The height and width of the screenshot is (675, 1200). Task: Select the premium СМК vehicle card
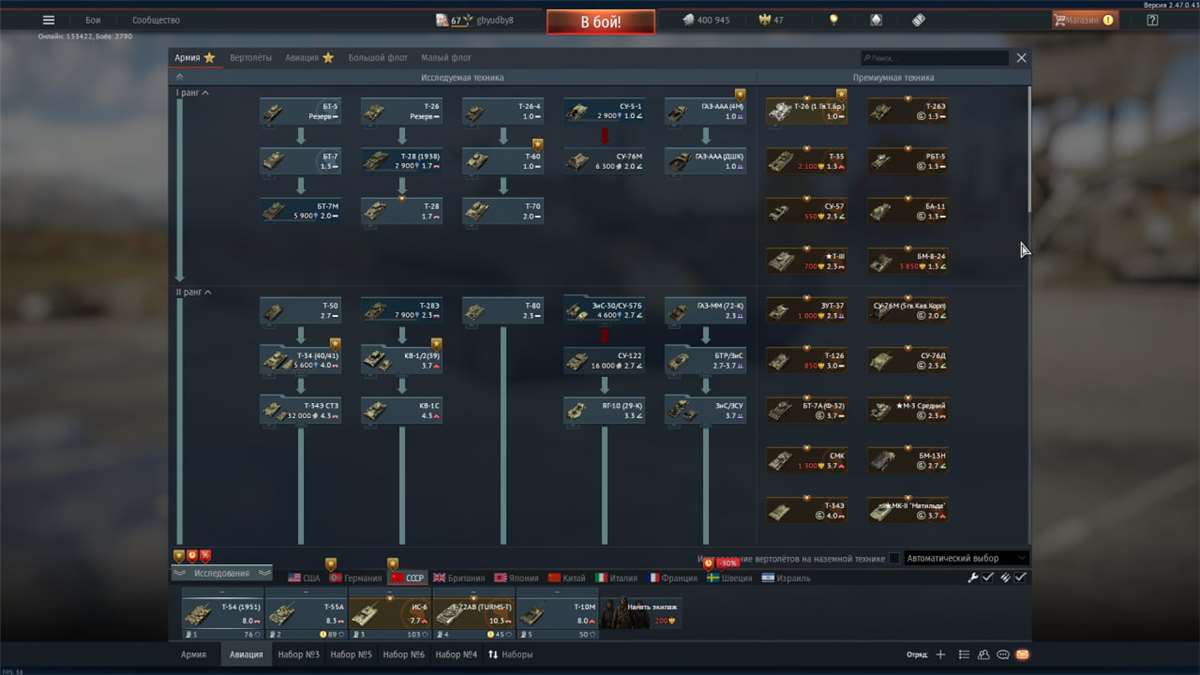[807, 460]
